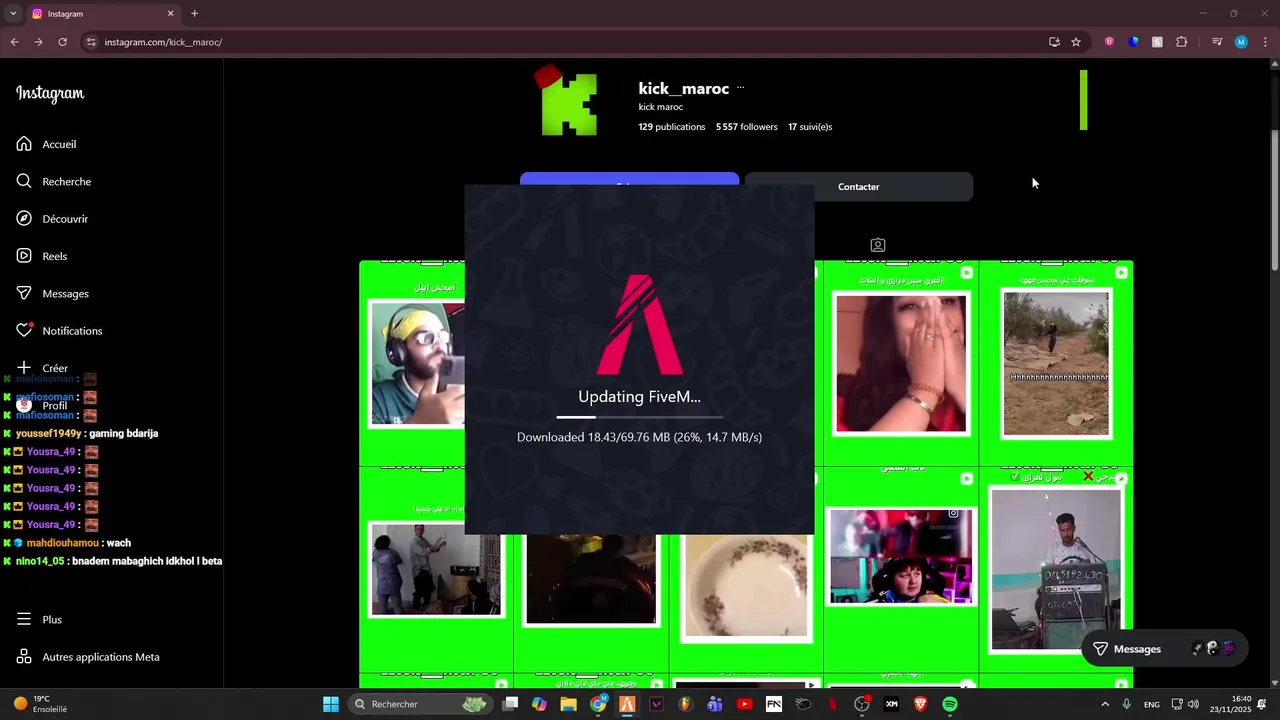Reload the Instagram page
The image size is (1280, 720).
[x=62, y=42]
